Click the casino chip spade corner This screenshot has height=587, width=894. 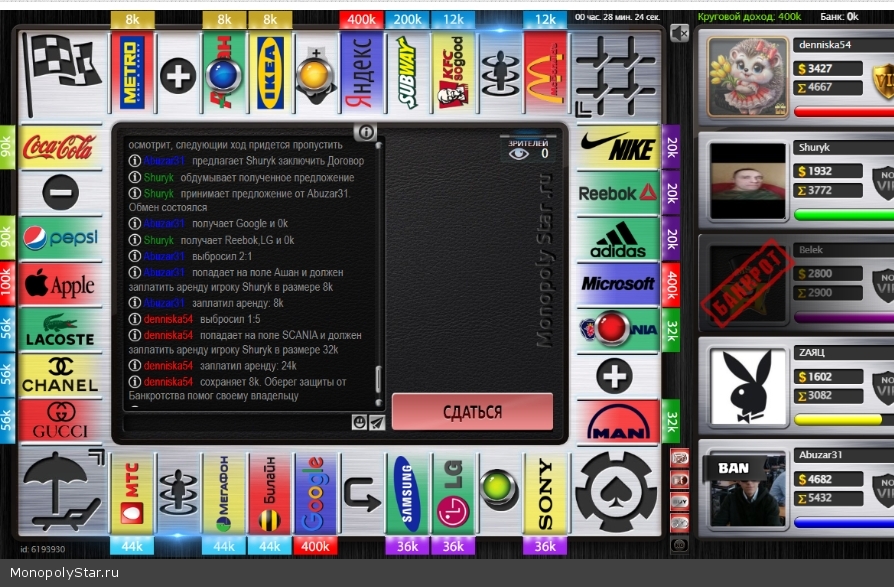(616, 492)
